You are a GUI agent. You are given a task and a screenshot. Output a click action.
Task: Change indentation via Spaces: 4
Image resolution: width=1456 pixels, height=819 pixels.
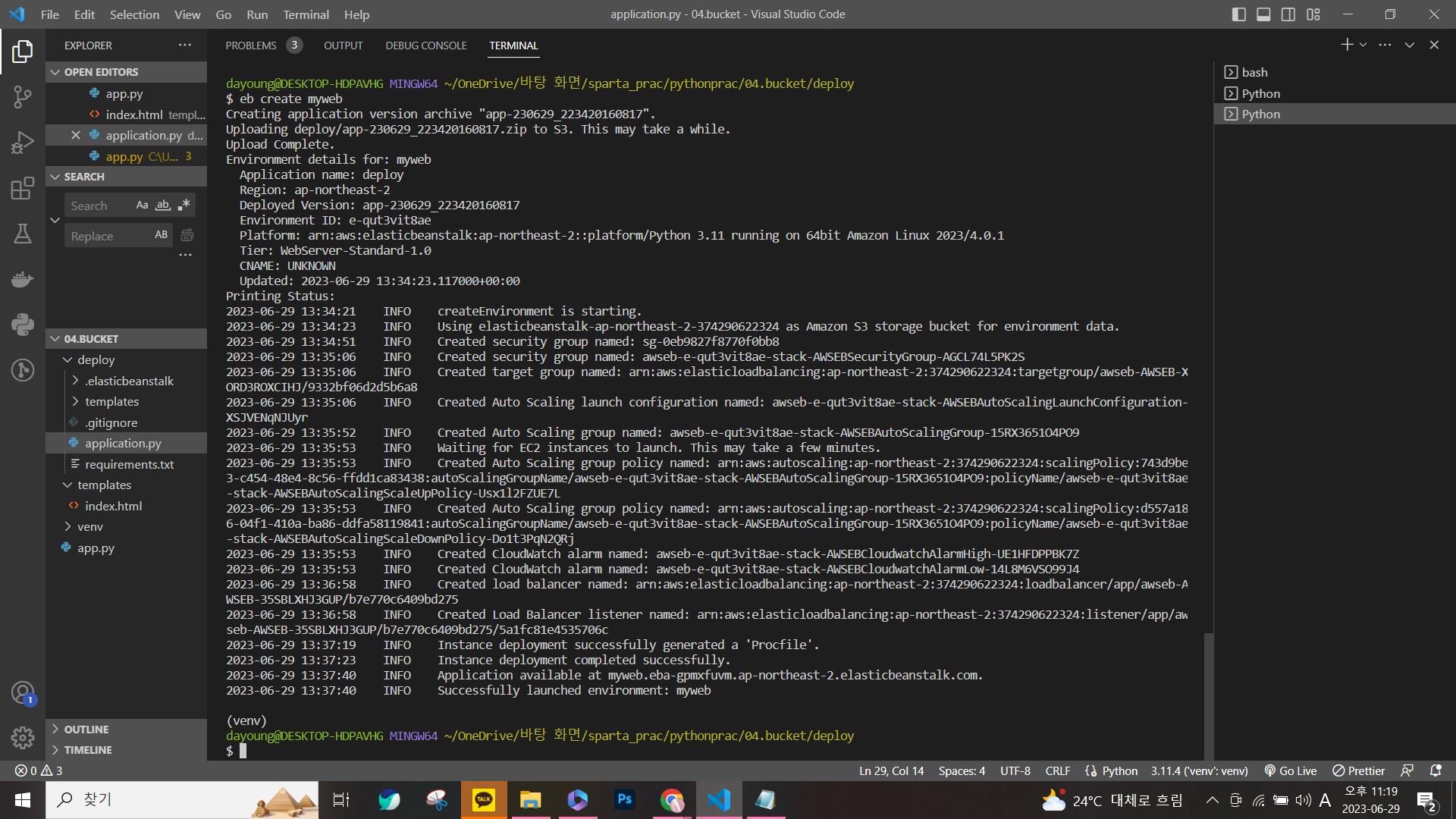(962, 770)
